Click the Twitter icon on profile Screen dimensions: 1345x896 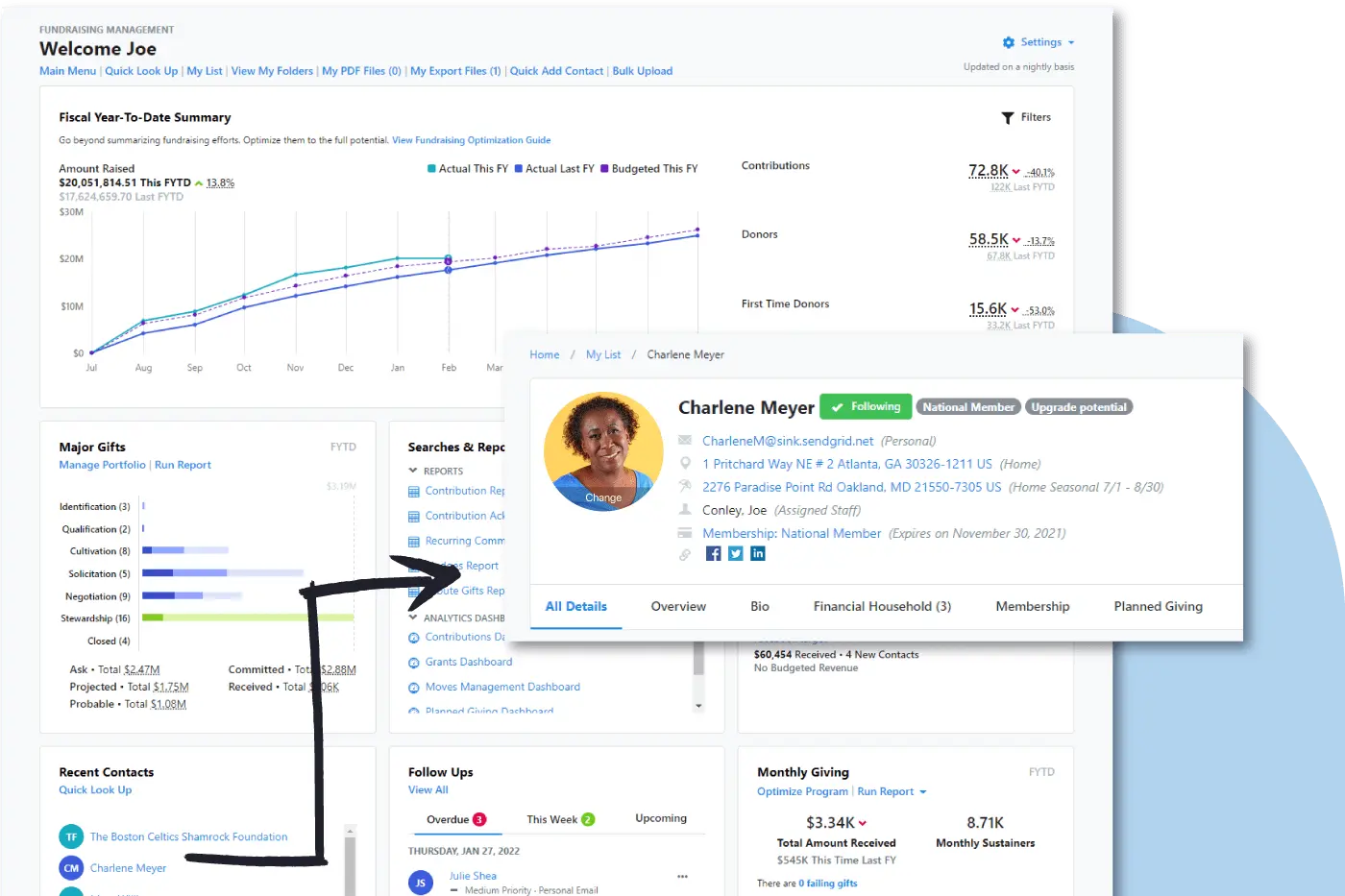click(735, 554)
